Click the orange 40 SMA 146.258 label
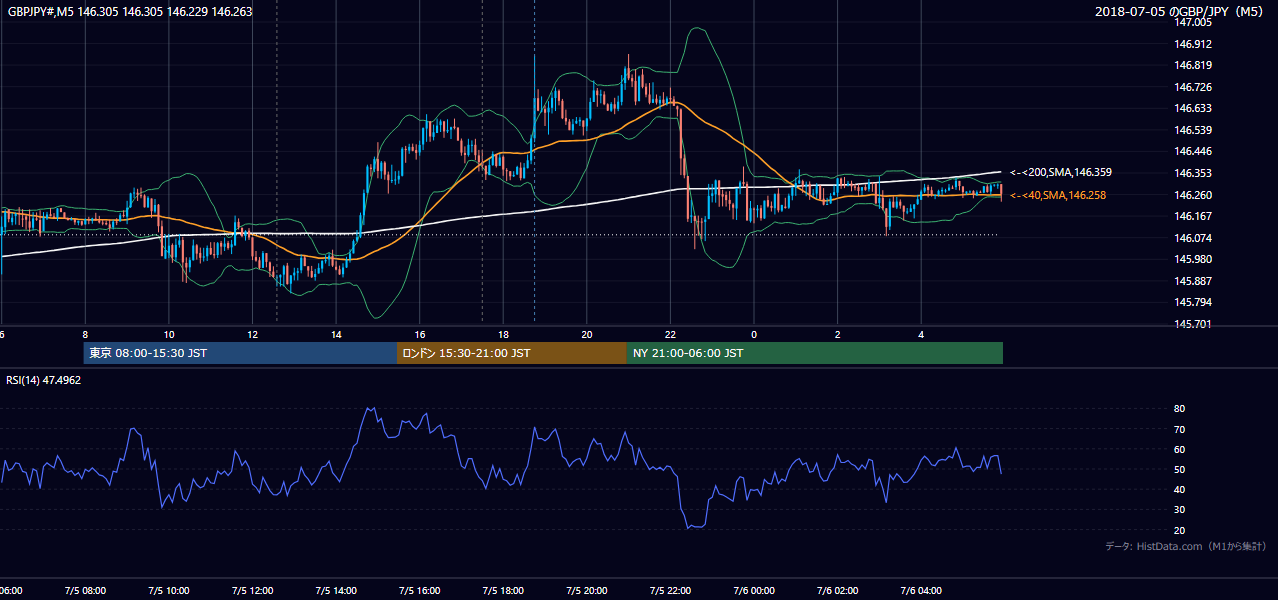1278x600 pixels. 1058,195
